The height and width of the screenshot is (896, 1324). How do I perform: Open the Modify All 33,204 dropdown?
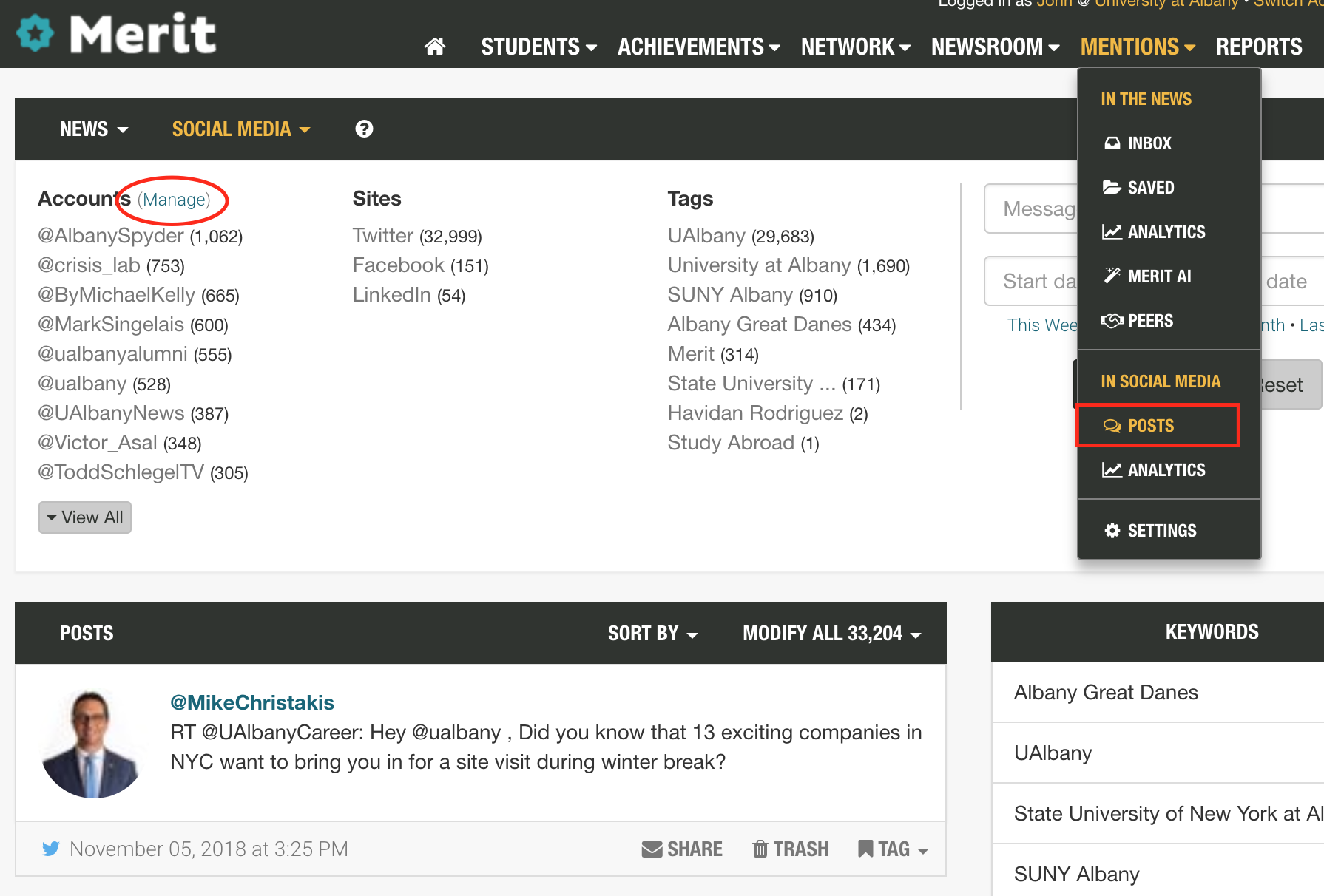pyautogui.click(x=831, y=633)
